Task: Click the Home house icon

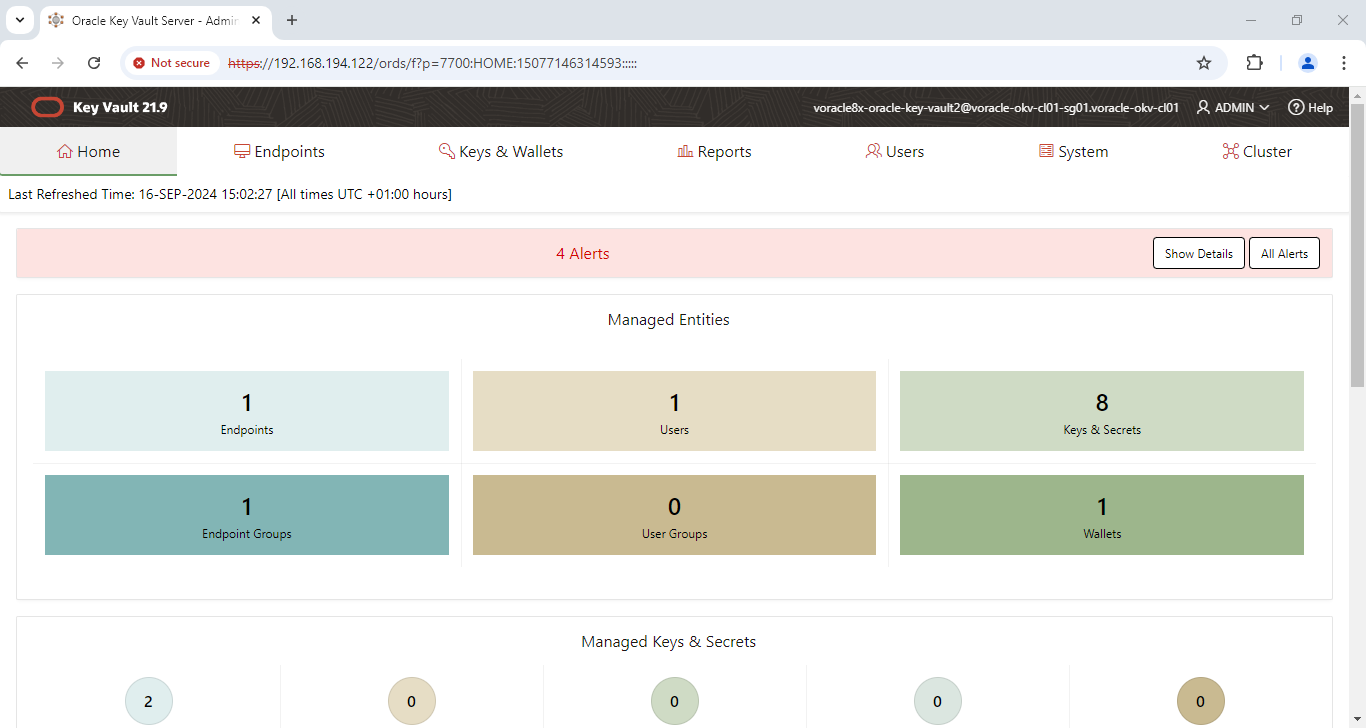Action: [x=65, y=152]
